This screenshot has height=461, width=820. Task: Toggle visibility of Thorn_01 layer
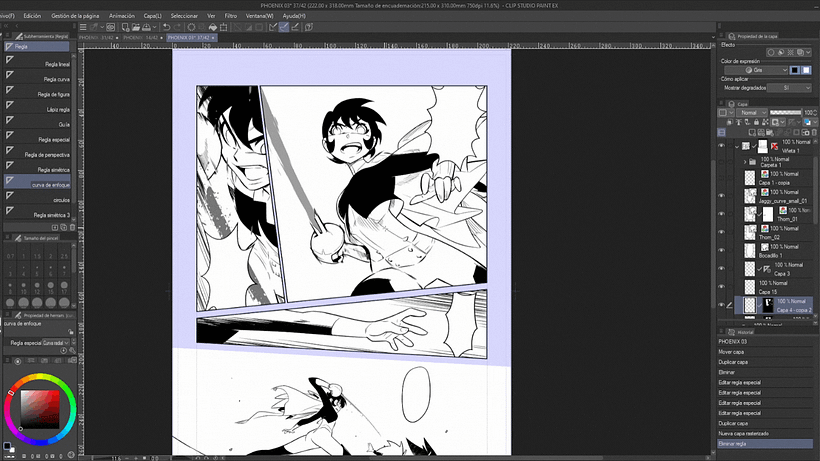722,214
